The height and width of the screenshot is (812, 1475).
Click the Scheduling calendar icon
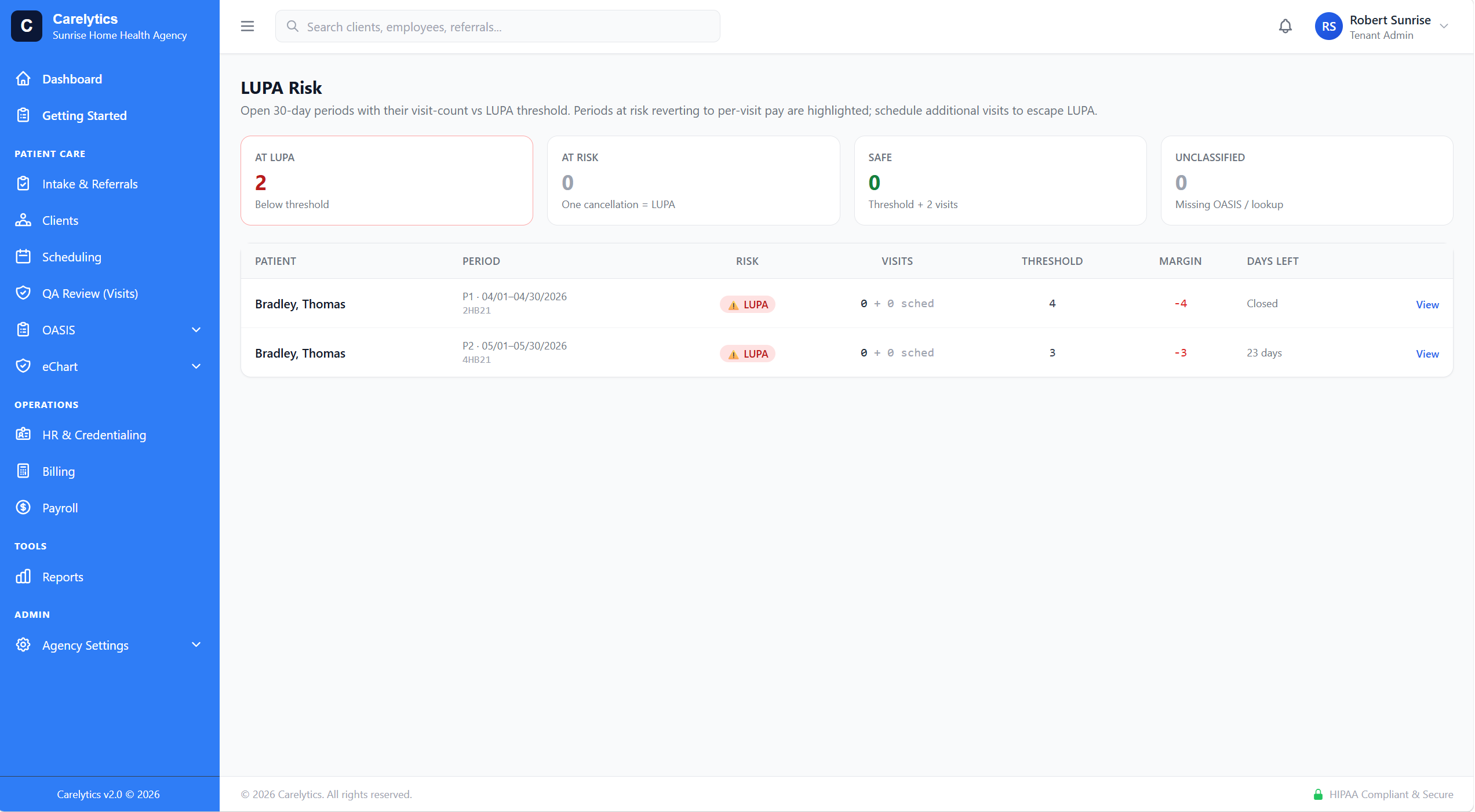[x=23, y=257]
